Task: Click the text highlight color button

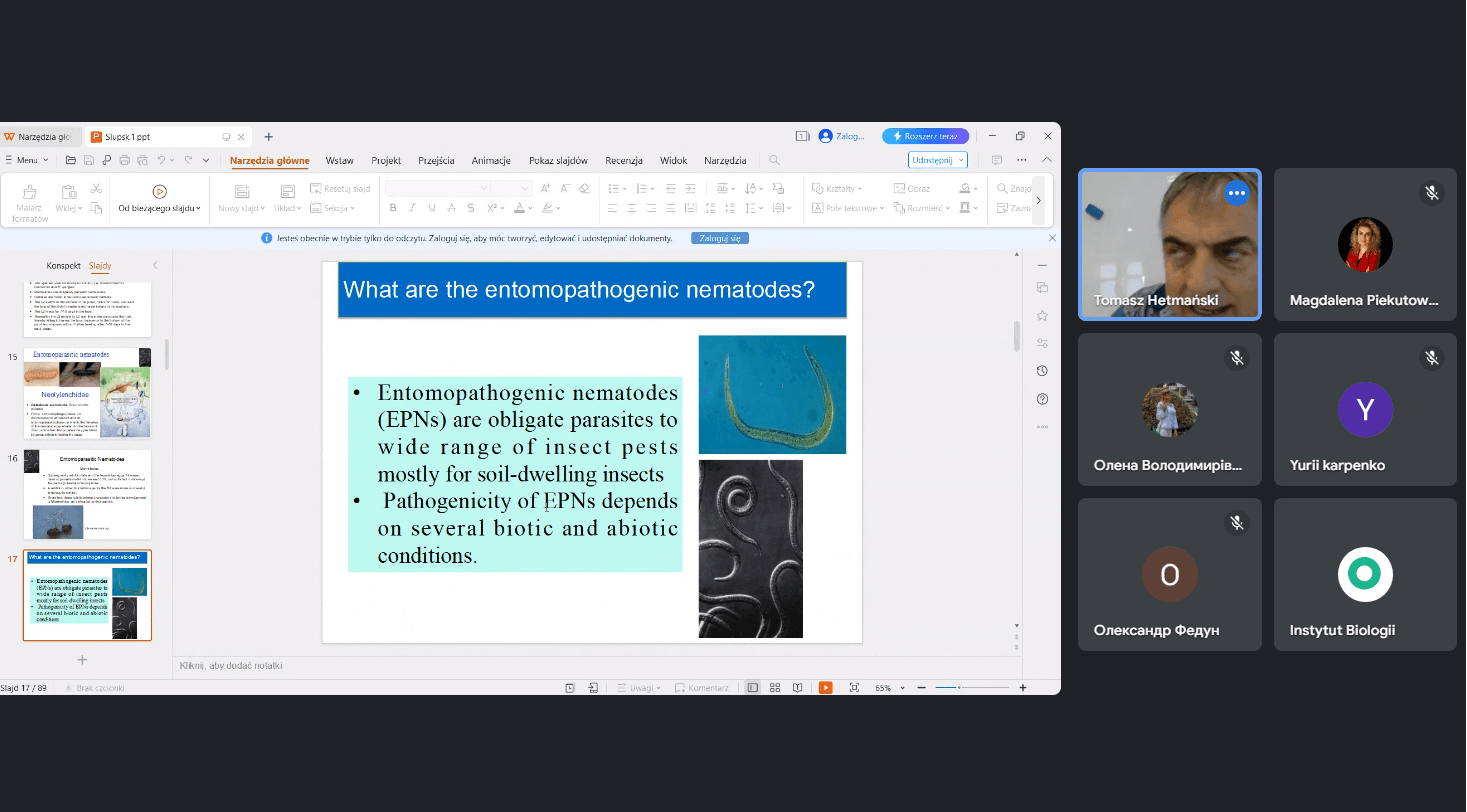Action: (548, 208)
